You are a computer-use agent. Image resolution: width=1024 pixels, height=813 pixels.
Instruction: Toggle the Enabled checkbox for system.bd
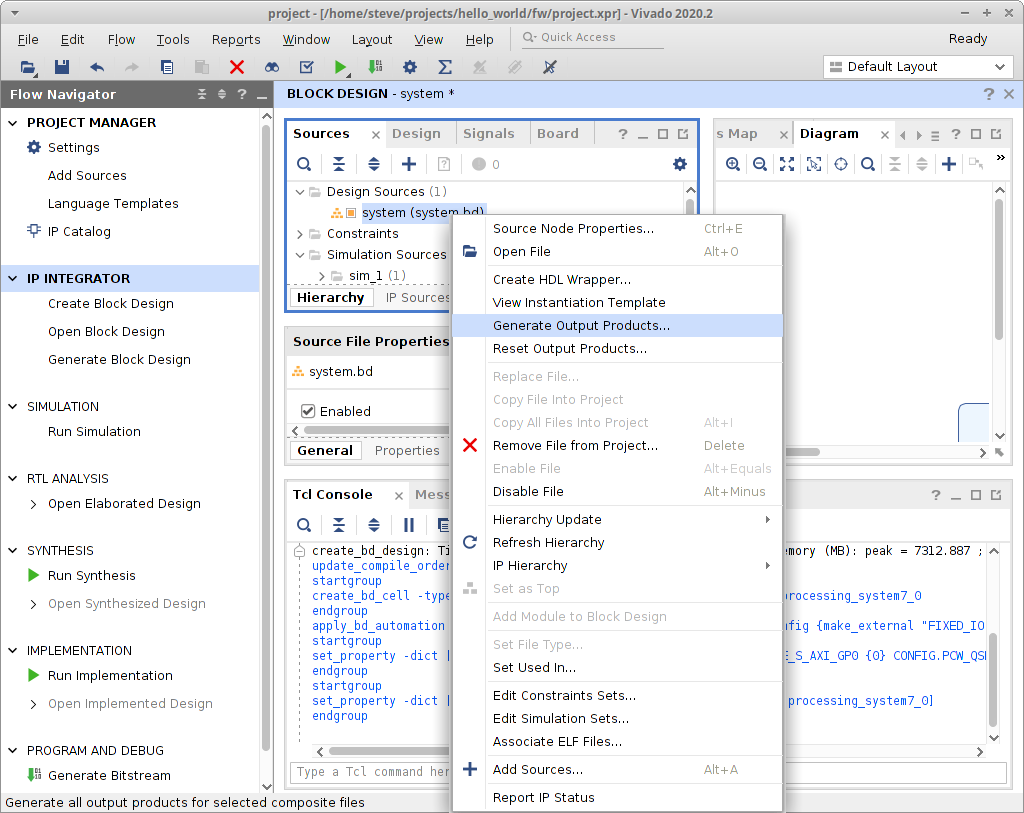point(308,411)
